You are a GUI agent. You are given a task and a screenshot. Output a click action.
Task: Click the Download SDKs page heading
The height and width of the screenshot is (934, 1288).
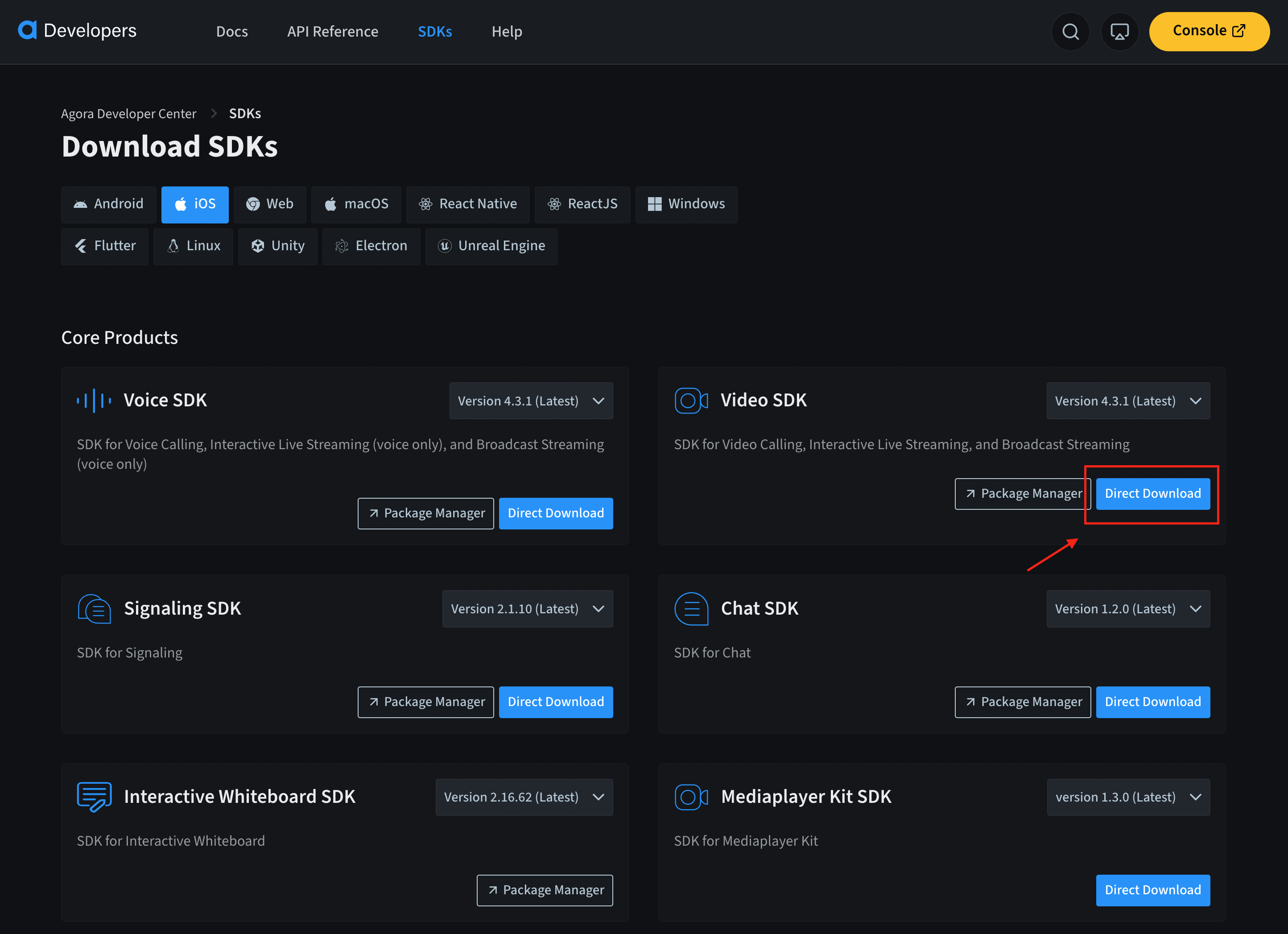(x=169, y=147)
